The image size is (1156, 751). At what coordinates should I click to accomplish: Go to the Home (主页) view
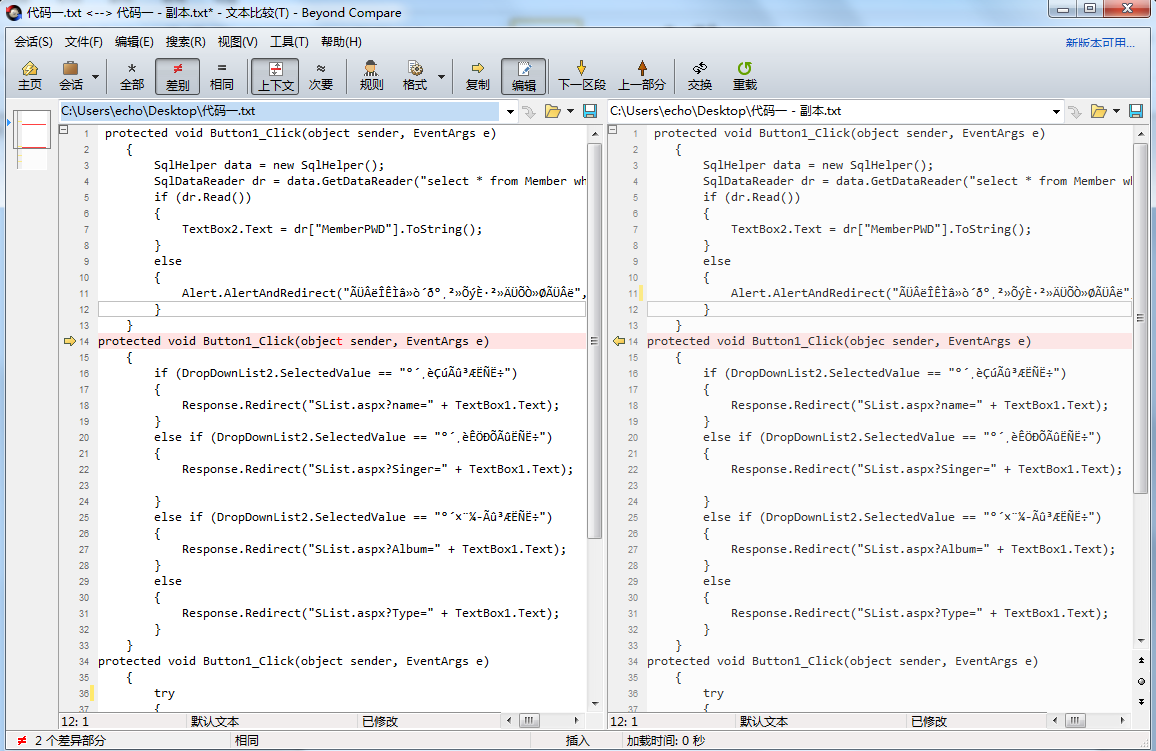[30, 76]
